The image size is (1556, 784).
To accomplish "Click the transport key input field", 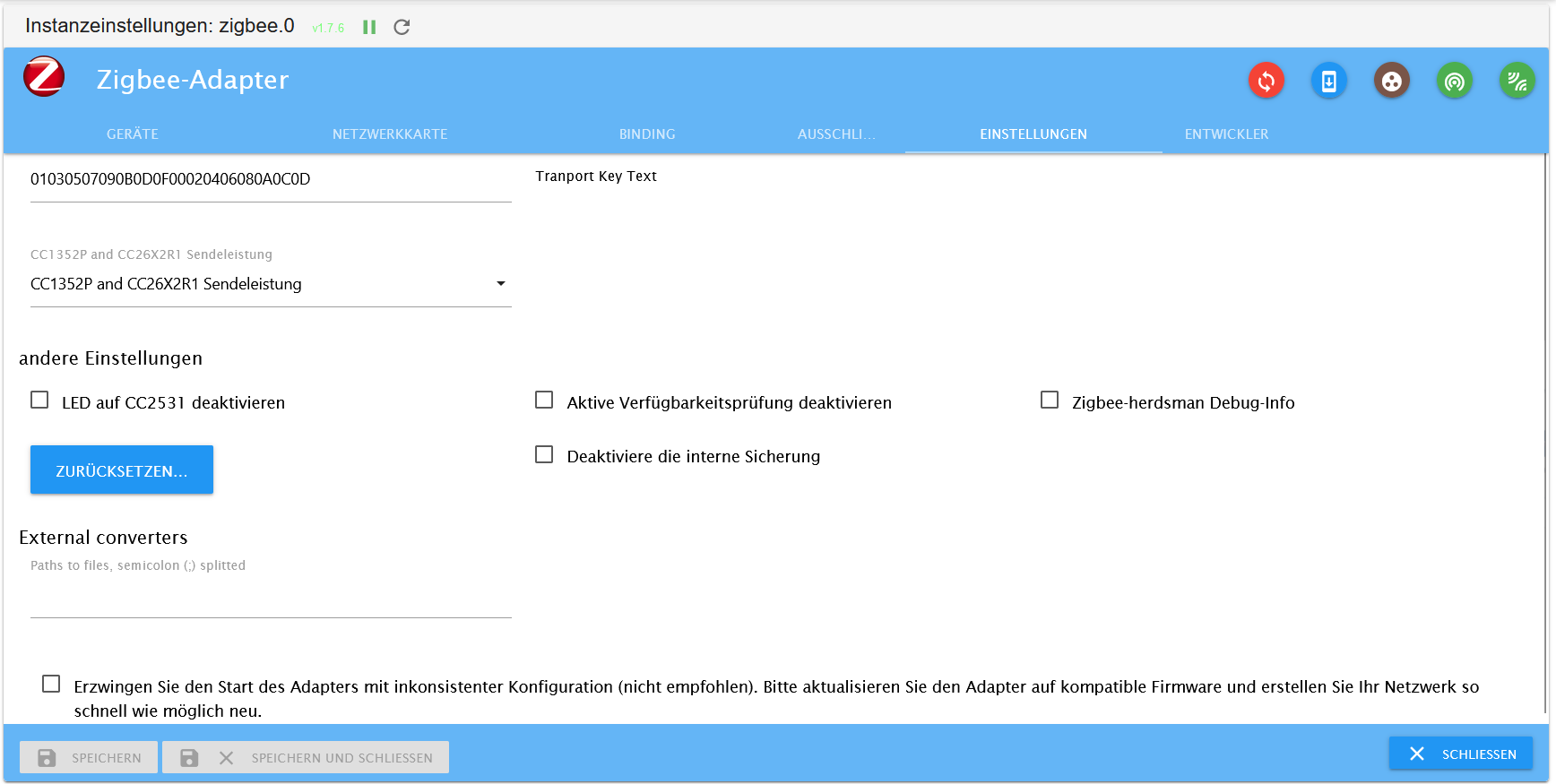I will point(271,179).
